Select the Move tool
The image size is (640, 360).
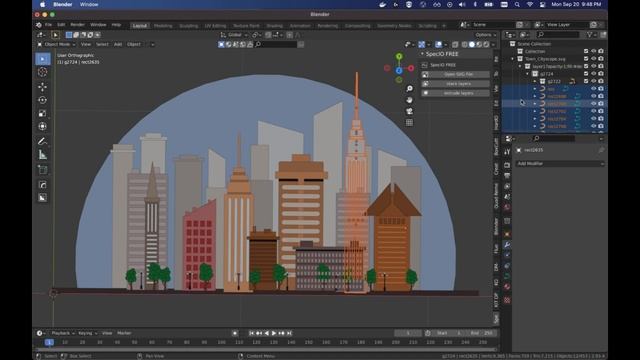[x=42, y=87]
